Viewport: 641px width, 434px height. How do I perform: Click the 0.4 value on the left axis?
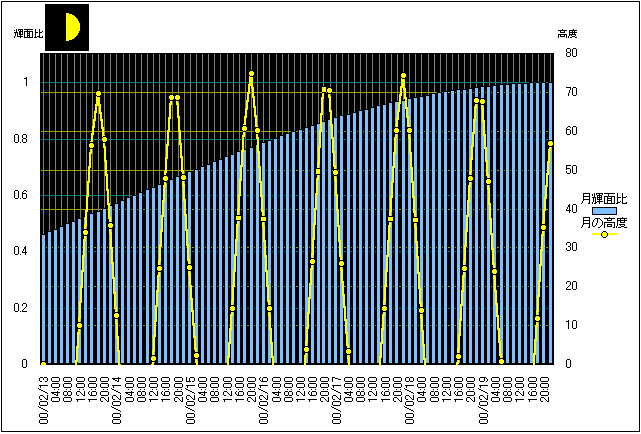pos(26,251)
